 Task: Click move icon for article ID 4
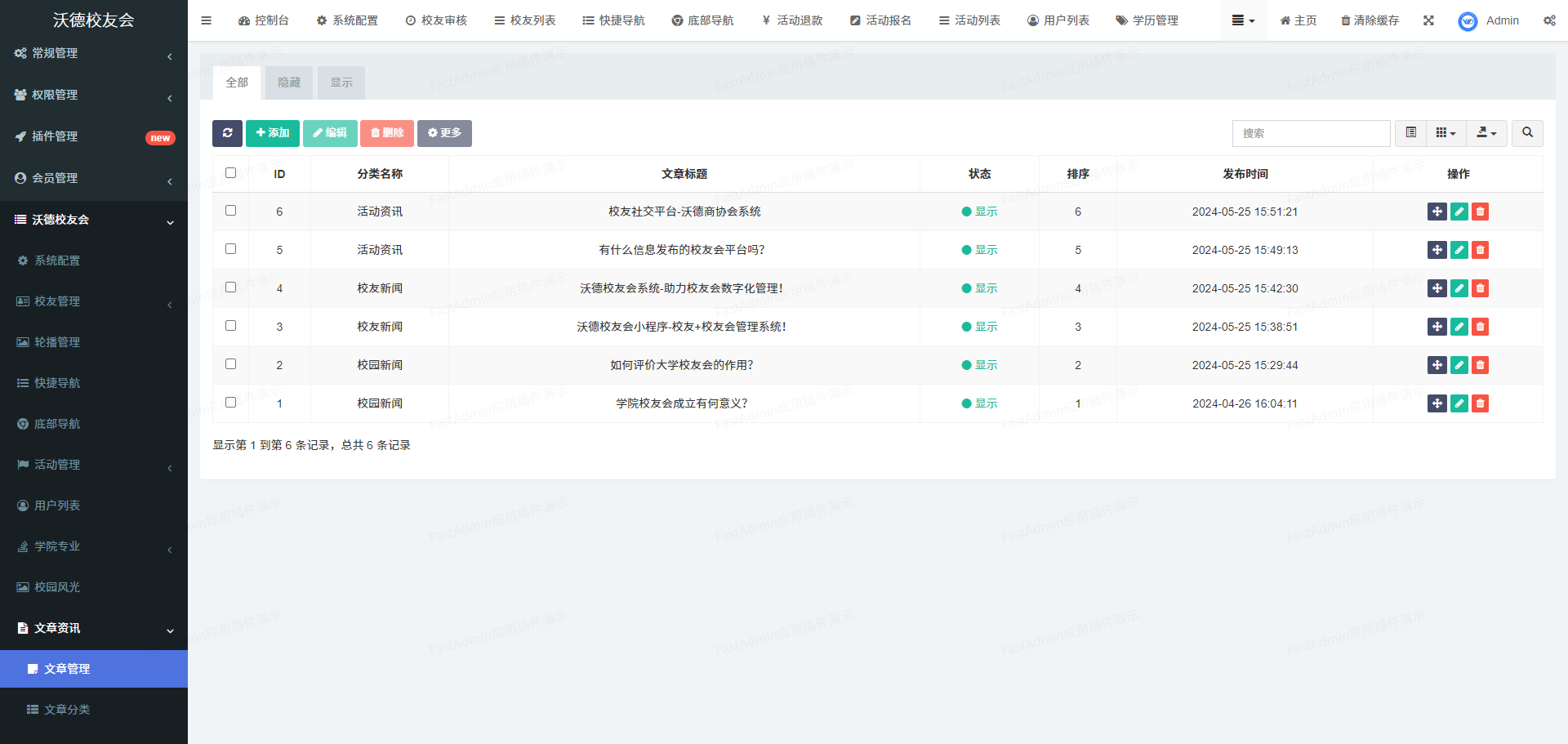tap(1437, 288)
